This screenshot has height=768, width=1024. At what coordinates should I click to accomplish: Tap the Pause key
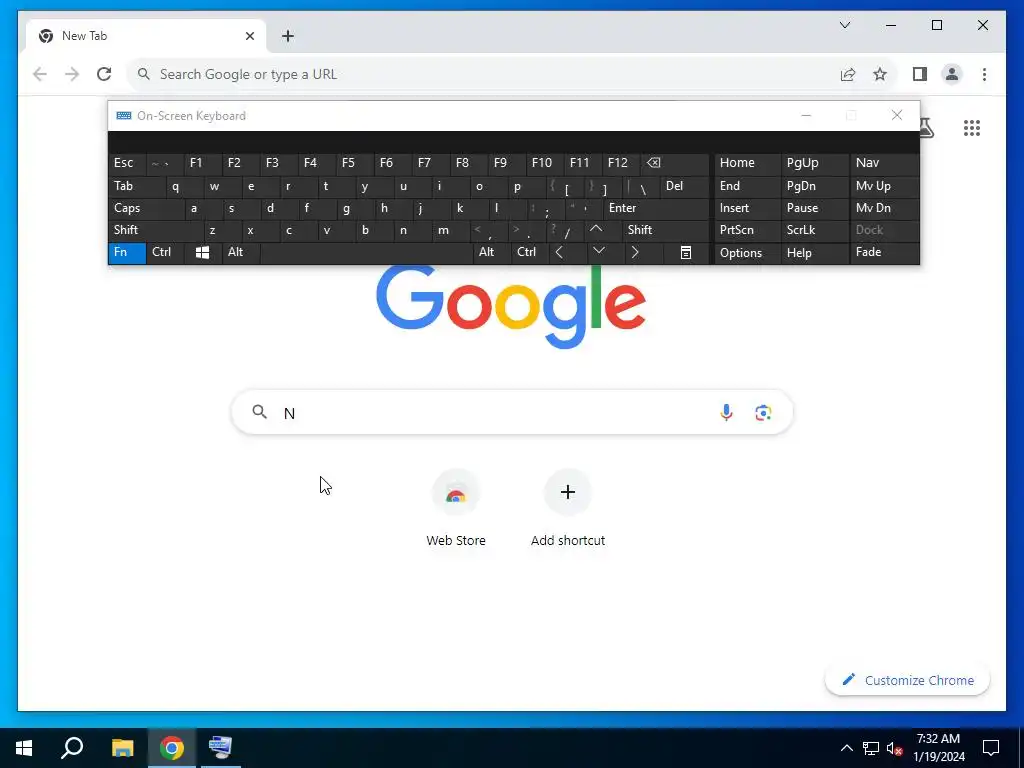(814, 208)
